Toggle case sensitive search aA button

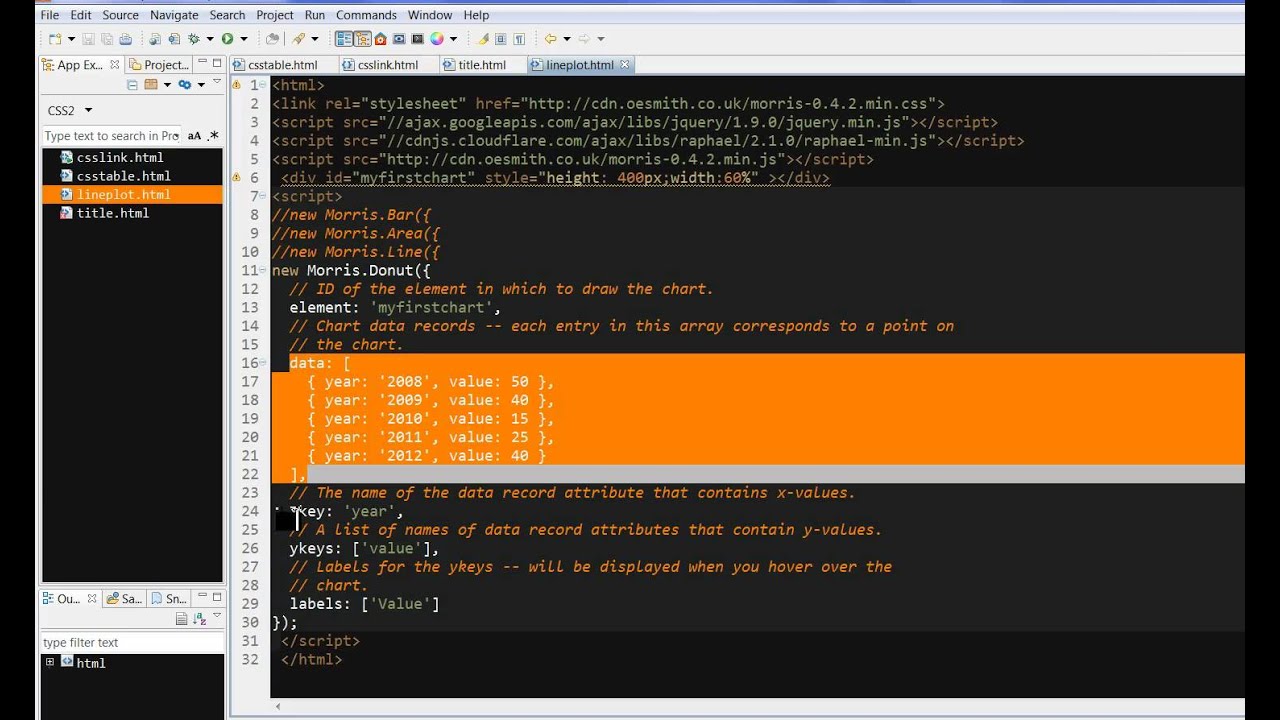[x=194, y=136]
